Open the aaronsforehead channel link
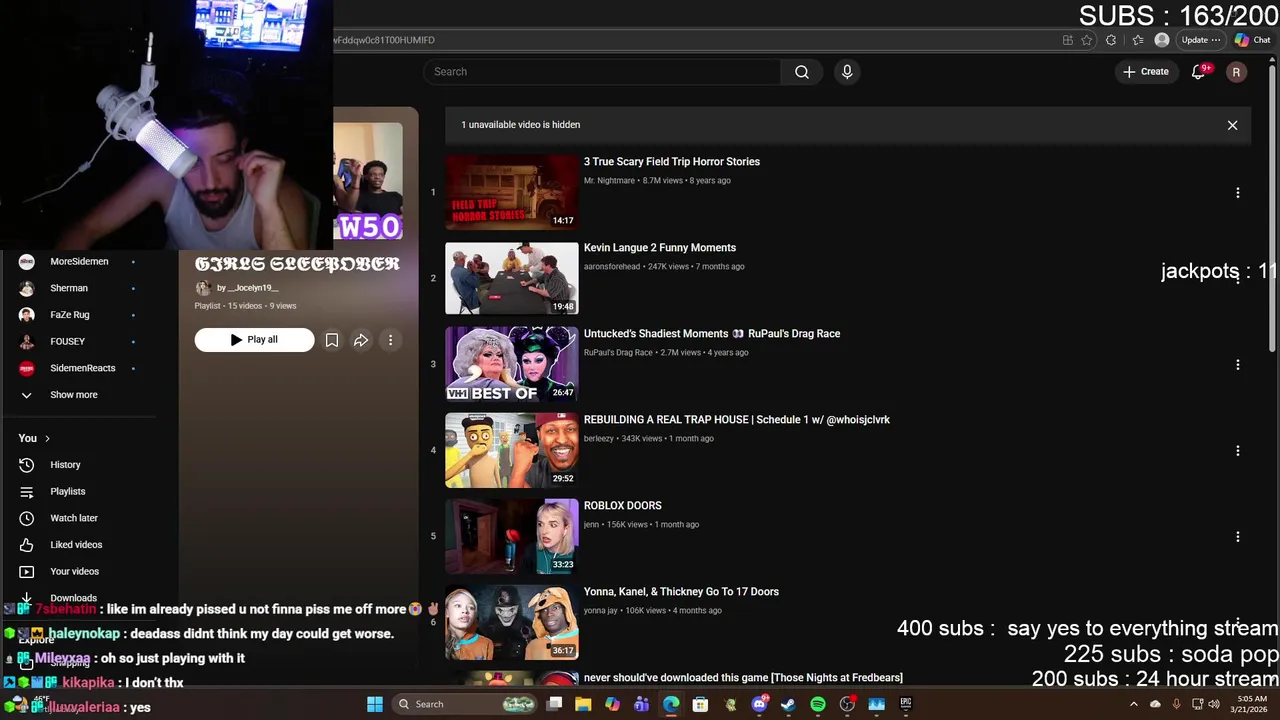This screenshot has height=720, width=1280. click(x=612, y=267)
